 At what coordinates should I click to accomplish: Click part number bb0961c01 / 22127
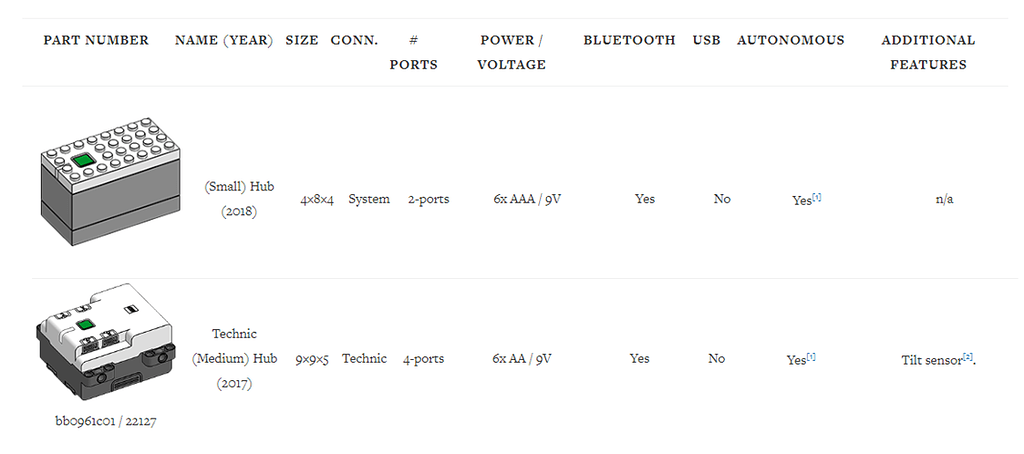(106, 421)
